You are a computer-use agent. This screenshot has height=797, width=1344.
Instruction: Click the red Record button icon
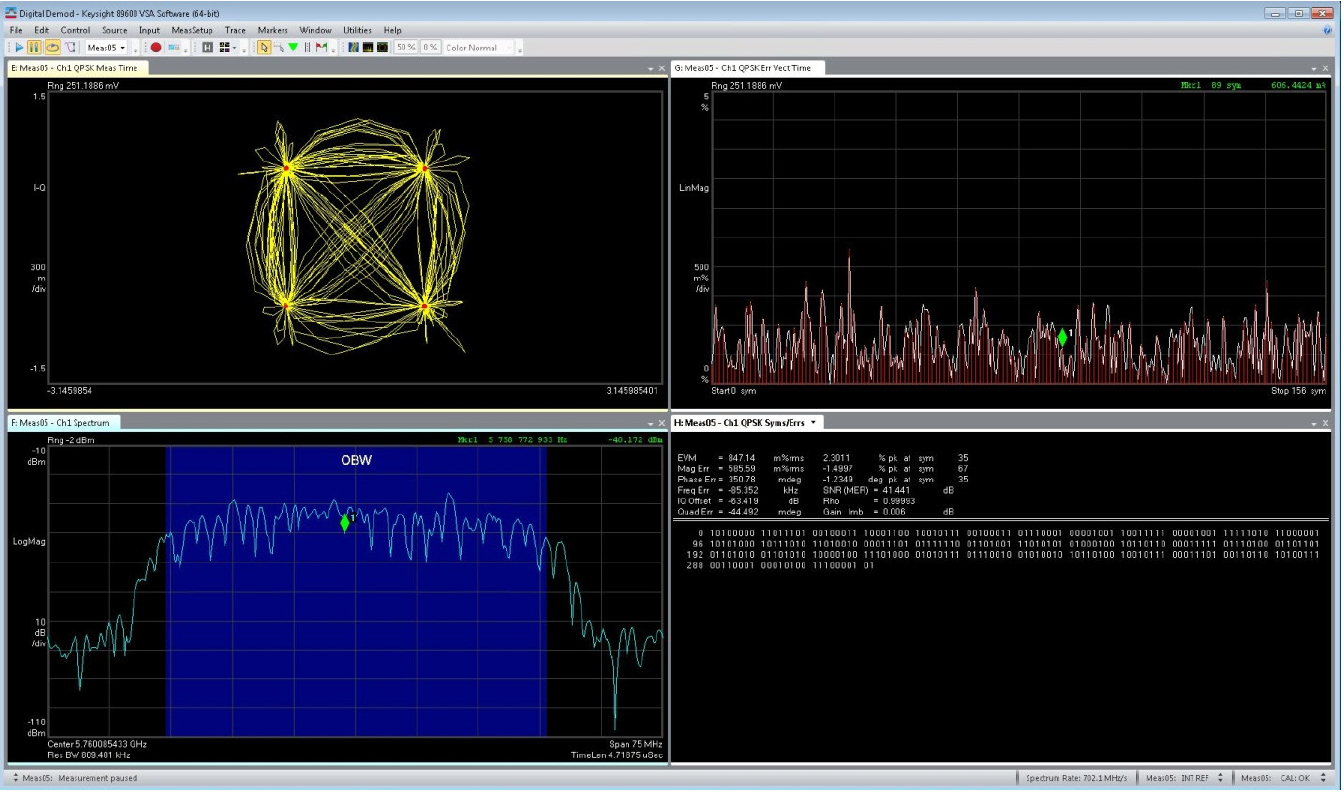click(156, 47)
